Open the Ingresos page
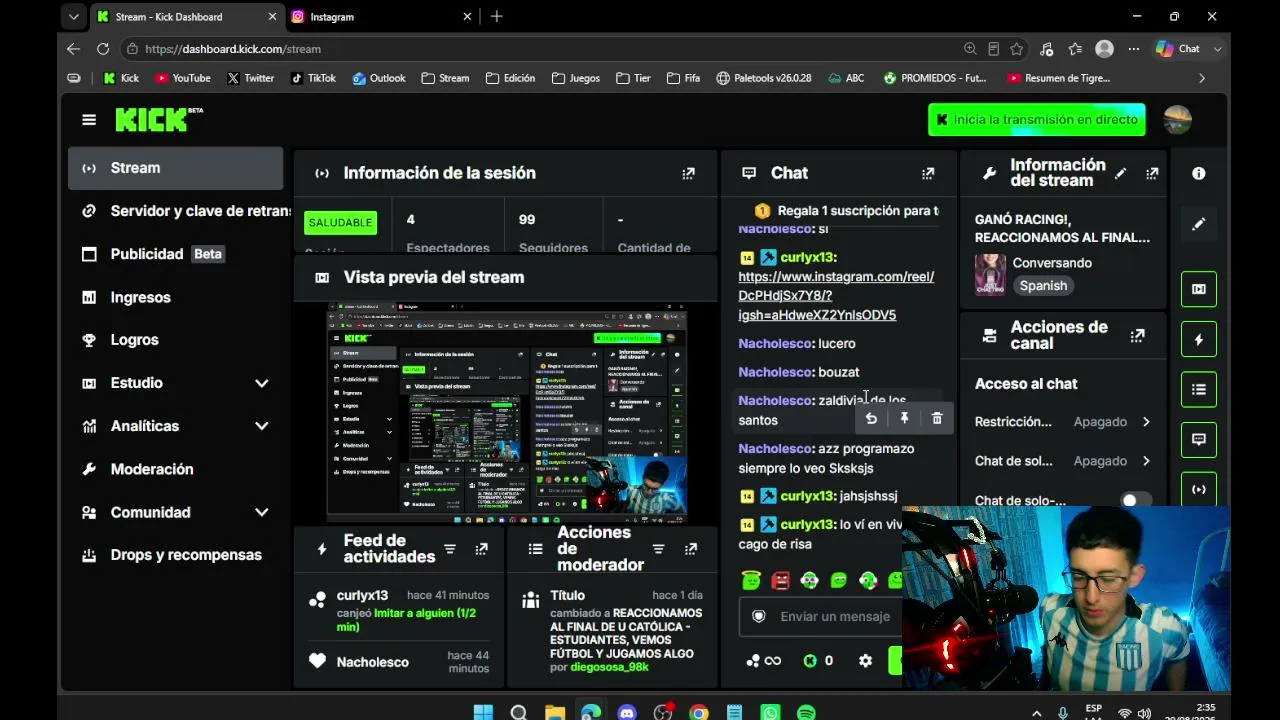The height and width of the screenshot is (720, 1280). click(176, 297)
